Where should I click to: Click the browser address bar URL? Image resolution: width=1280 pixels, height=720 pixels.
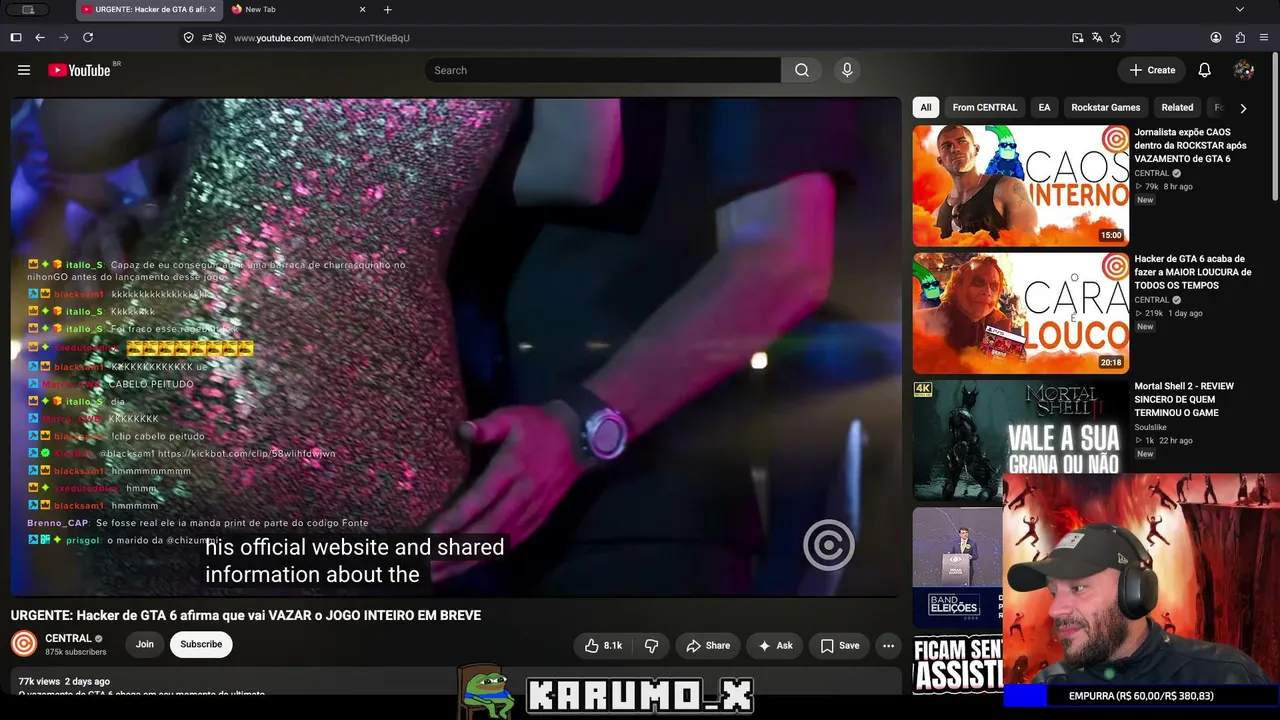pos(322,38)
